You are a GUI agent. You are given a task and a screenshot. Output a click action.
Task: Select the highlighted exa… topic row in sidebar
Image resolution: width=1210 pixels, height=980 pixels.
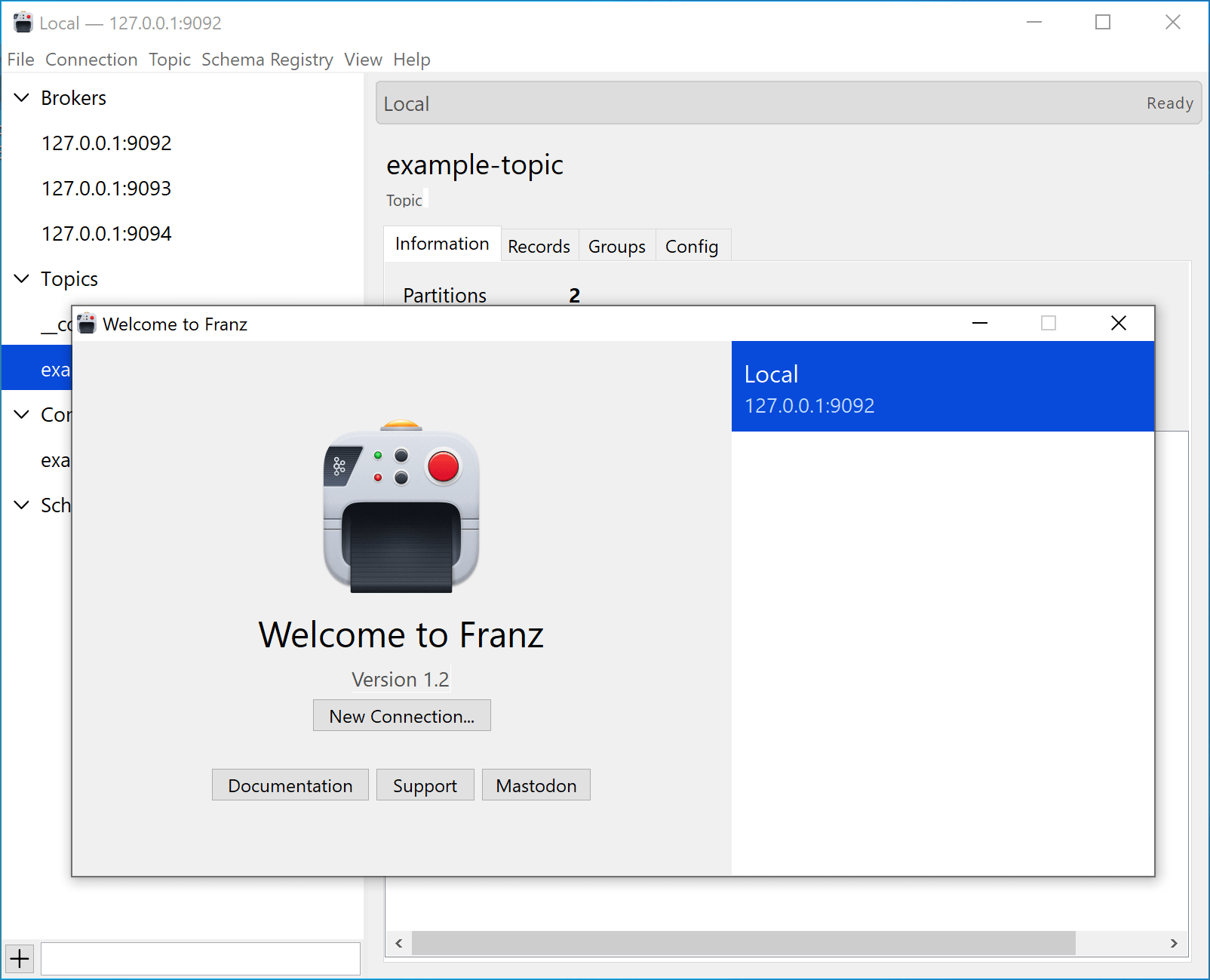pos(37,368)
